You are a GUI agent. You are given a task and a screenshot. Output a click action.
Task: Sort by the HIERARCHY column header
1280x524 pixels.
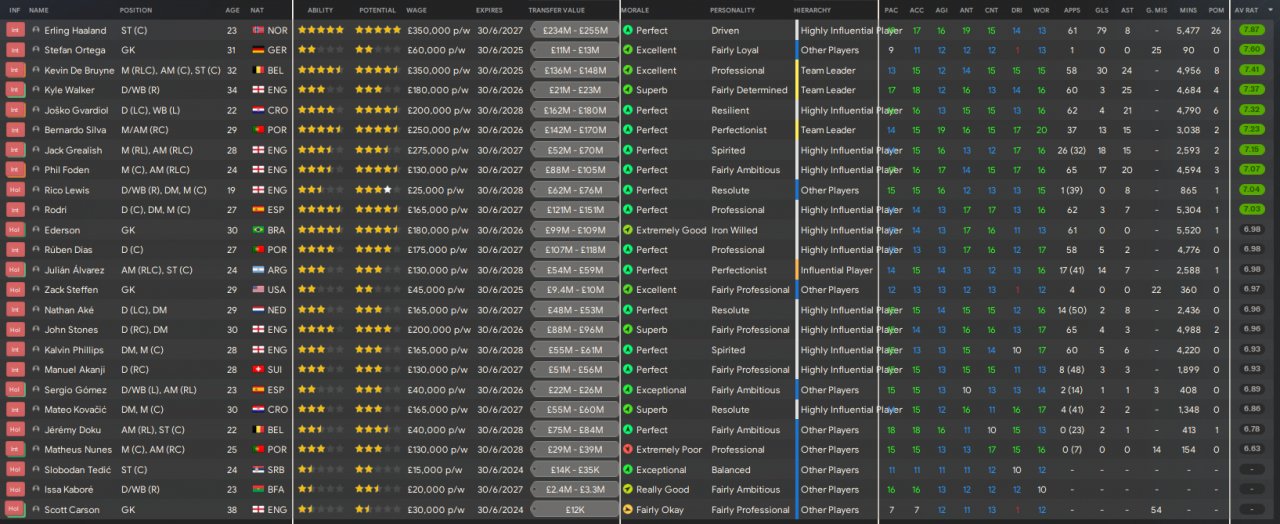coord(812,9)
